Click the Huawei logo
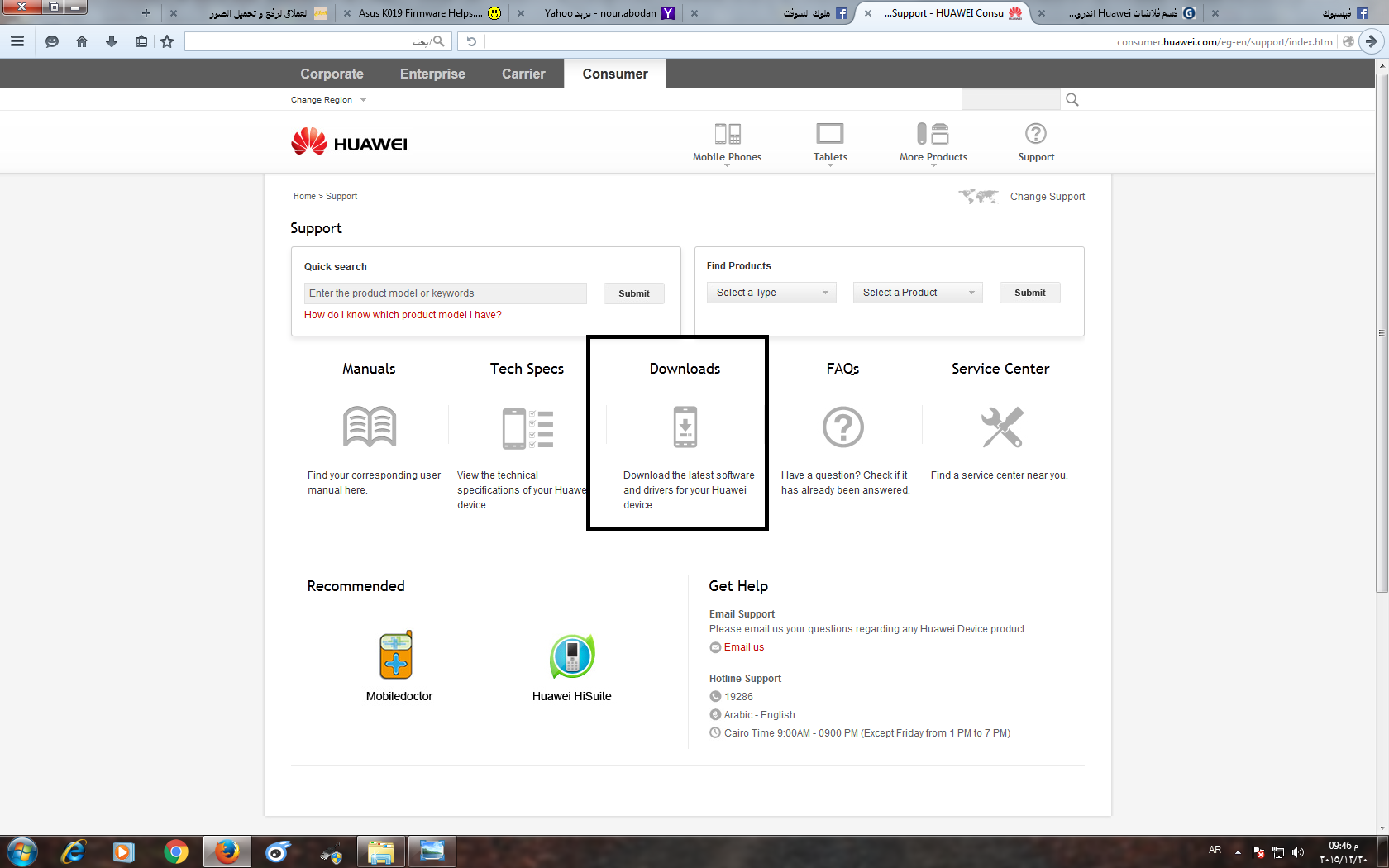The image size is (1389, 868). click(x=349, y=142)
